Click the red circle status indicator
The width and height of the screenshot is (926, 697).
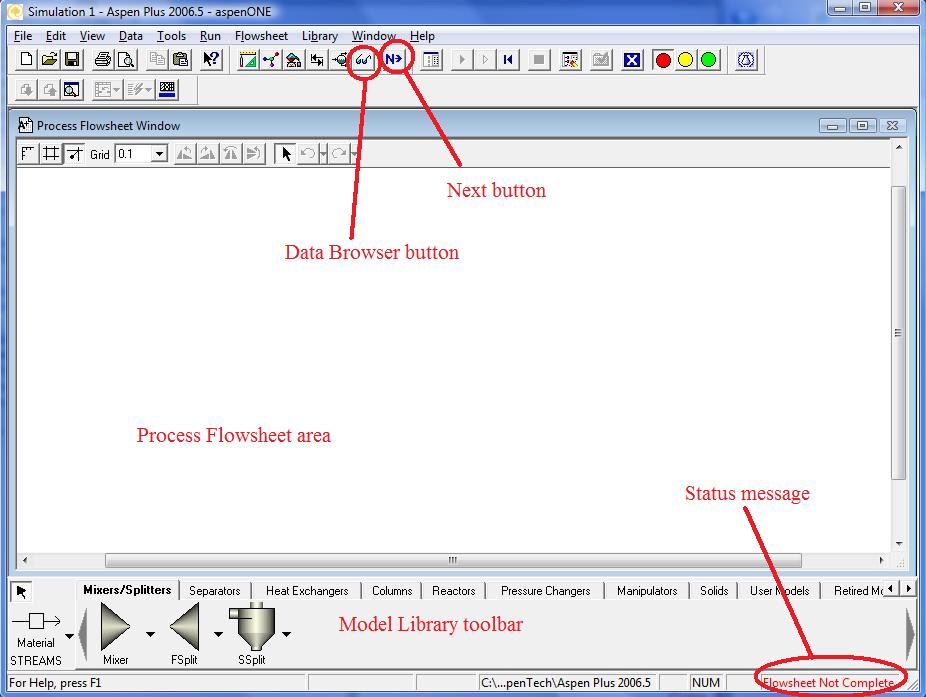662,60
